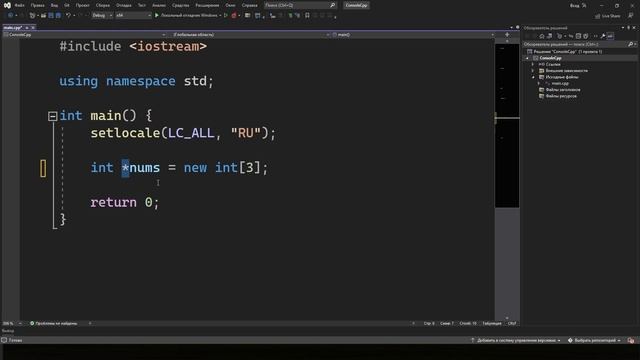Click Solution Explorer search magnifier icon
The image size is (640, 360).
(631, 44)
